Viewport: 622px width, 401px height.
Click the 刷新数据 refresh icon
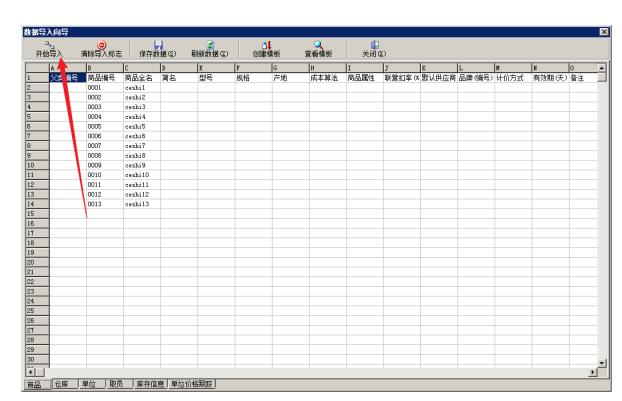pyautogui.click(x=210, y=45)
